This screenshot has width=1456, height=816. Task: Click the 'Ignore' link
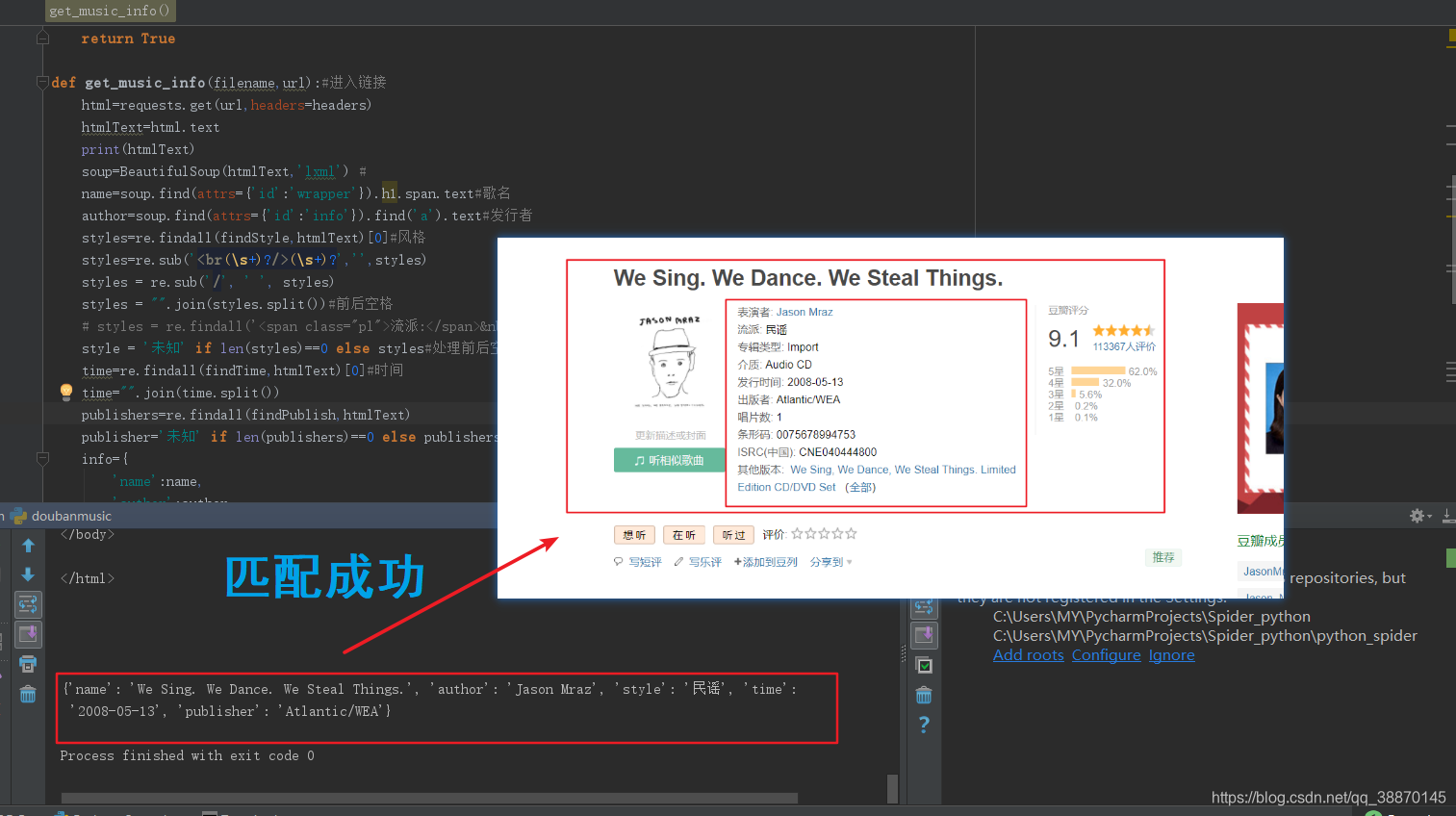[1172, 655]
